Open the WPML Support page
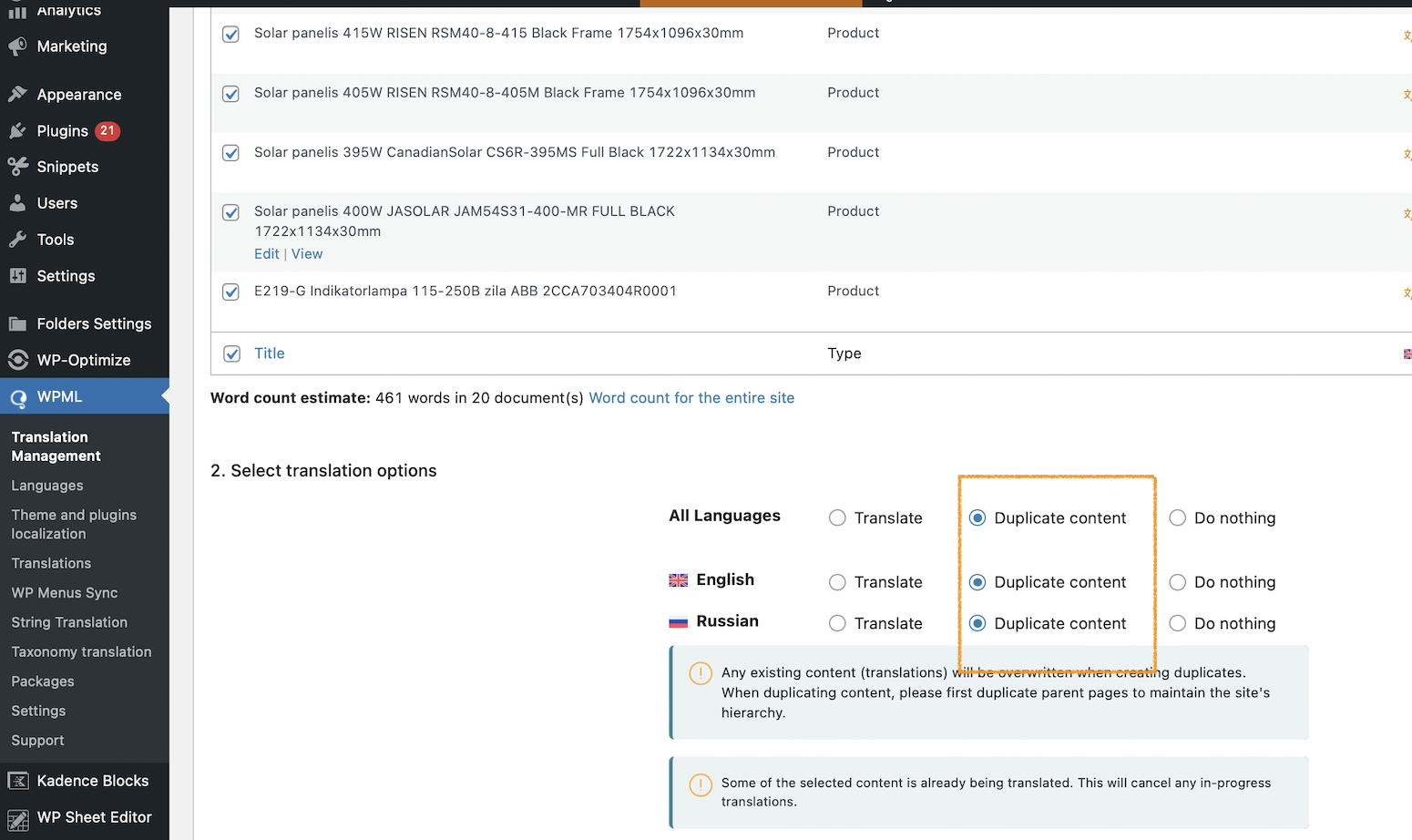This screenshot has width=1412, height=840. coord(37,741)
